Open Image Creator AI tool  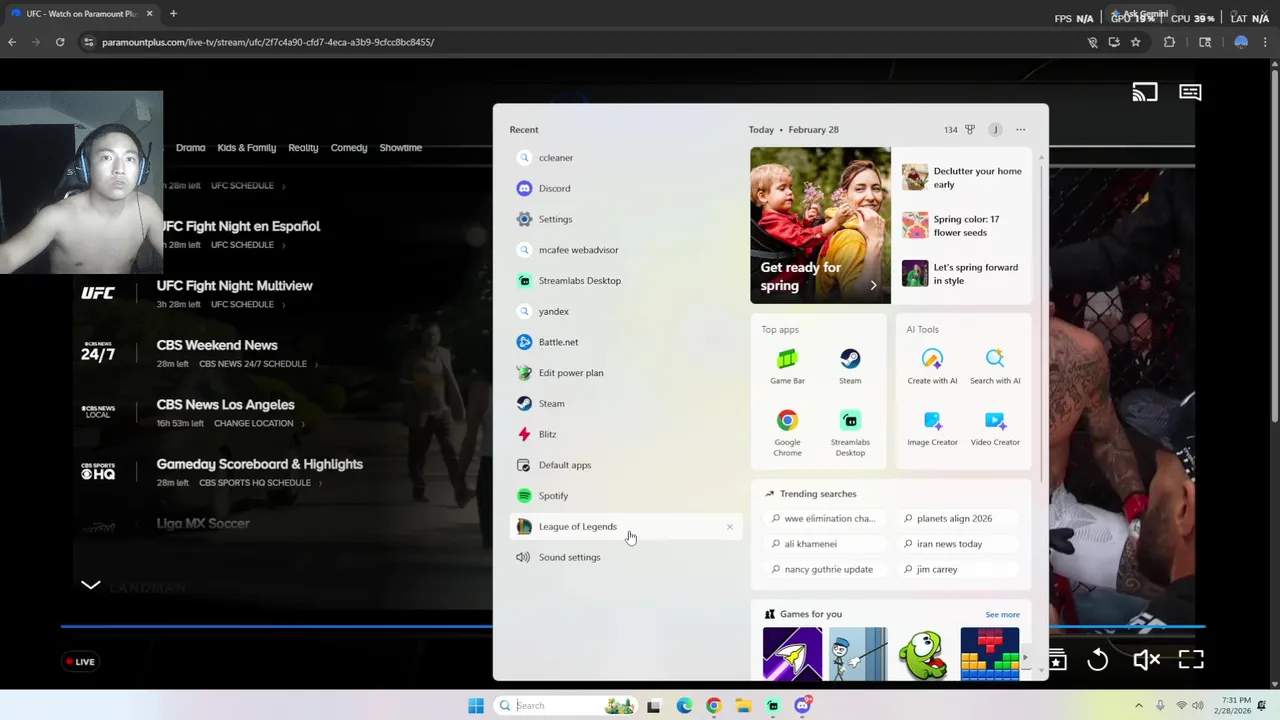coord(932,428)
